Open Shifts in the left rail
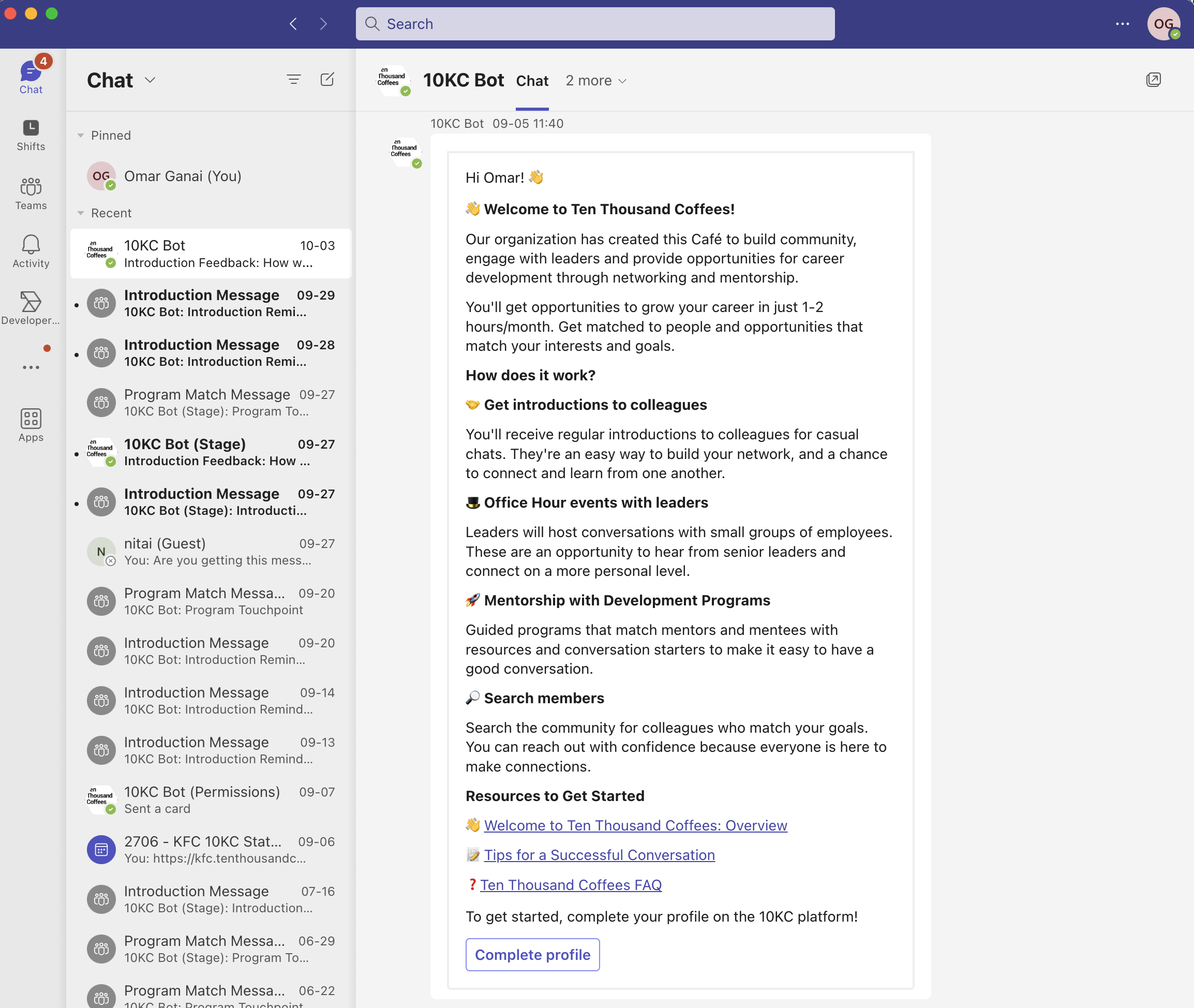Image resolution: width=1194 pixels, height=1008 pixels. pyautogui.click(x=31, y=136)
